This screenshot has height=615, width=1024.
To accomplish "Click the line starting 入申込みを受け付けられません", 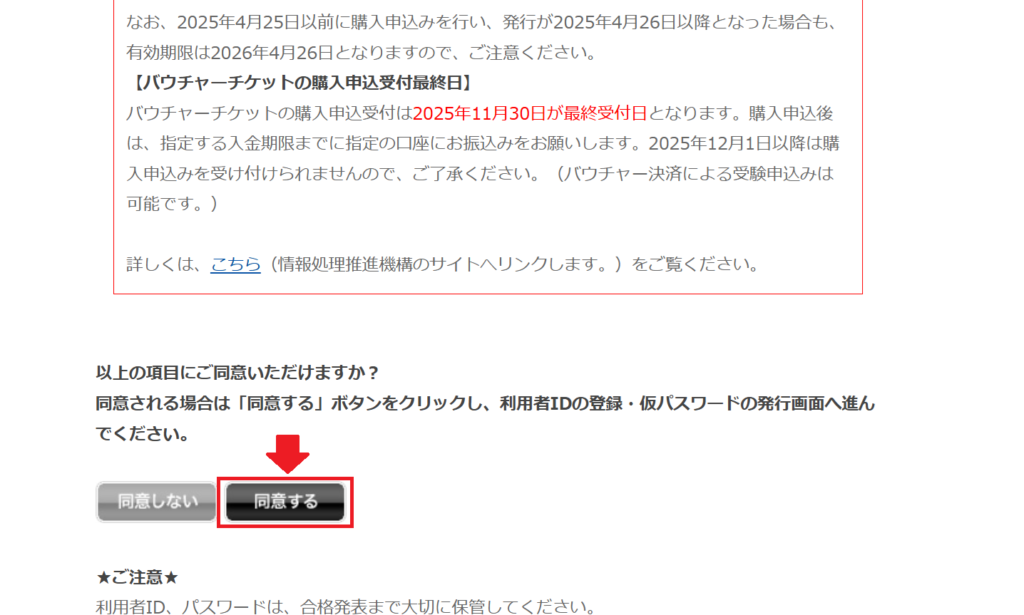I will pos(481,174).
